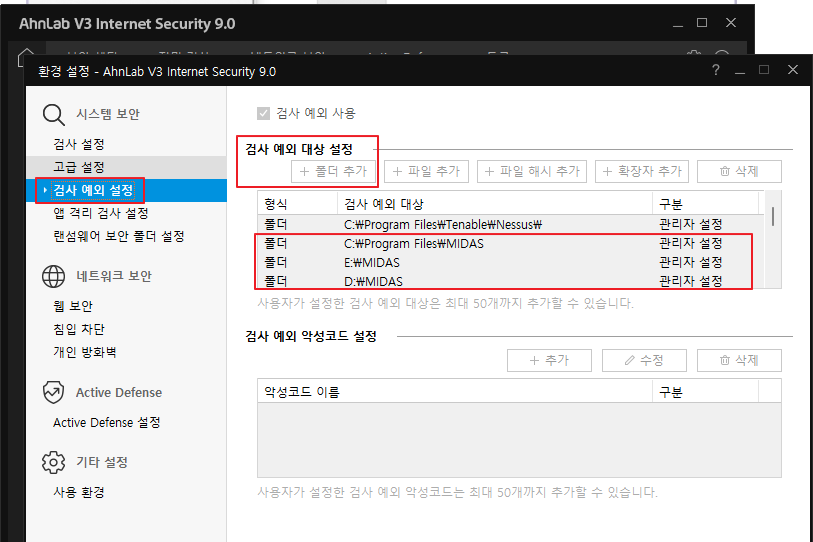Click 구분 column header in exclusion list
Image resolution: width=813 pixels, height=542 pixels.
coord(706,204)
